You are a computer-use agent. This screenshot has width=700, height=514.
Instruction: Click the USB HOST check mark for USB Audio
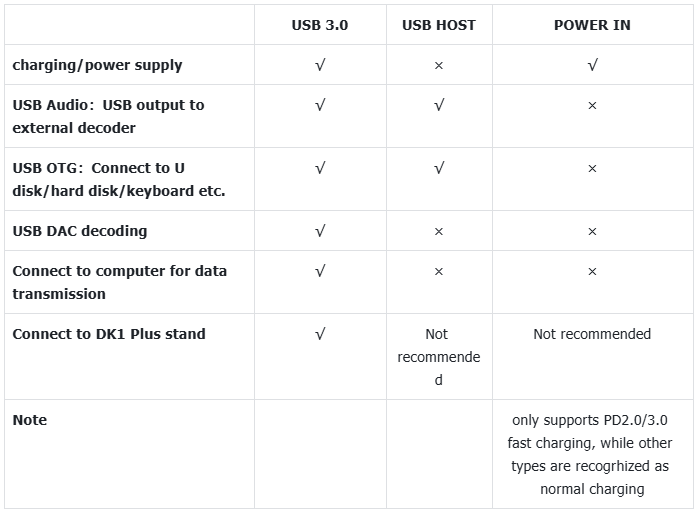click(x=439, y=105)
